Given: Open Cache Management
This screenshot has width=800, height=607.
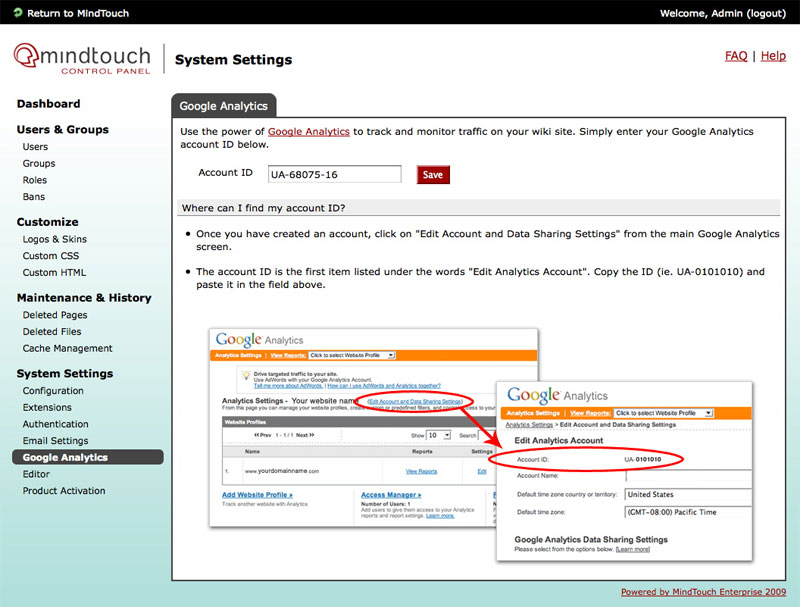Looking at the screenshot, I should pos(67,348).
